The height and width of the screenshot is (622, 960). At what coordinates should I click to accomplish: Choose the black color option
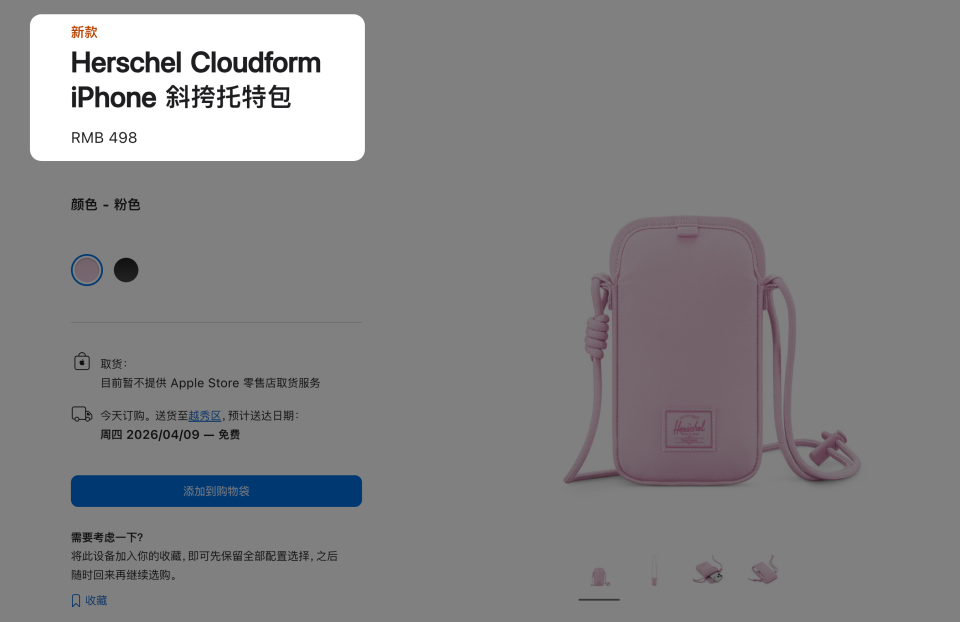click(126, 270)
